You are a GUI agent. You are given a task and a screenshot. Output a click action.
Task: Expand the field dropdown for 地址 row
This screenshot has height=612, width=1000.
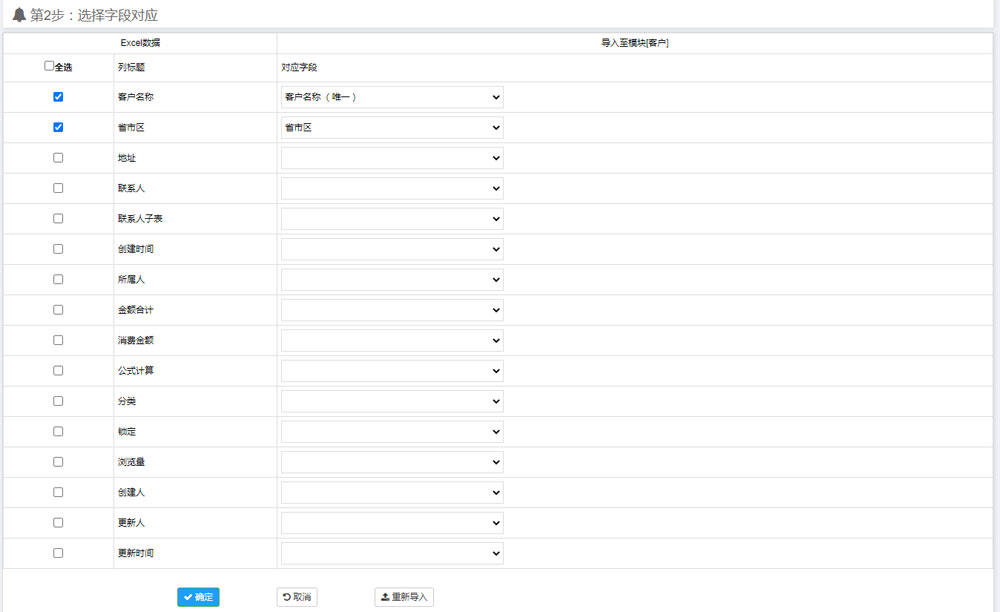click(392, 158)
